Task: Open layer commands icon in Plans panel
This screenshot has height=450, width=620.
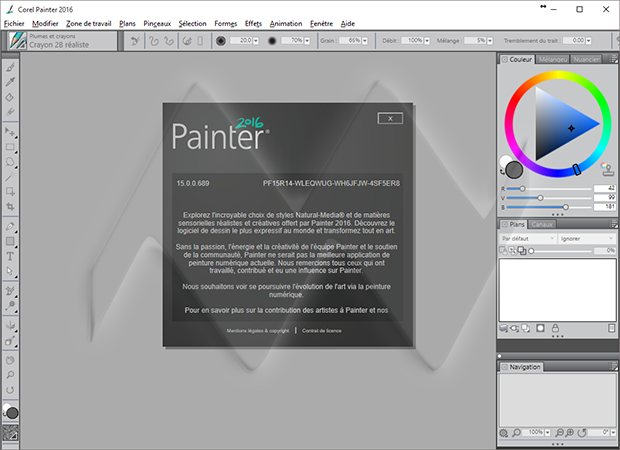Action: click(x=503, y=328)
